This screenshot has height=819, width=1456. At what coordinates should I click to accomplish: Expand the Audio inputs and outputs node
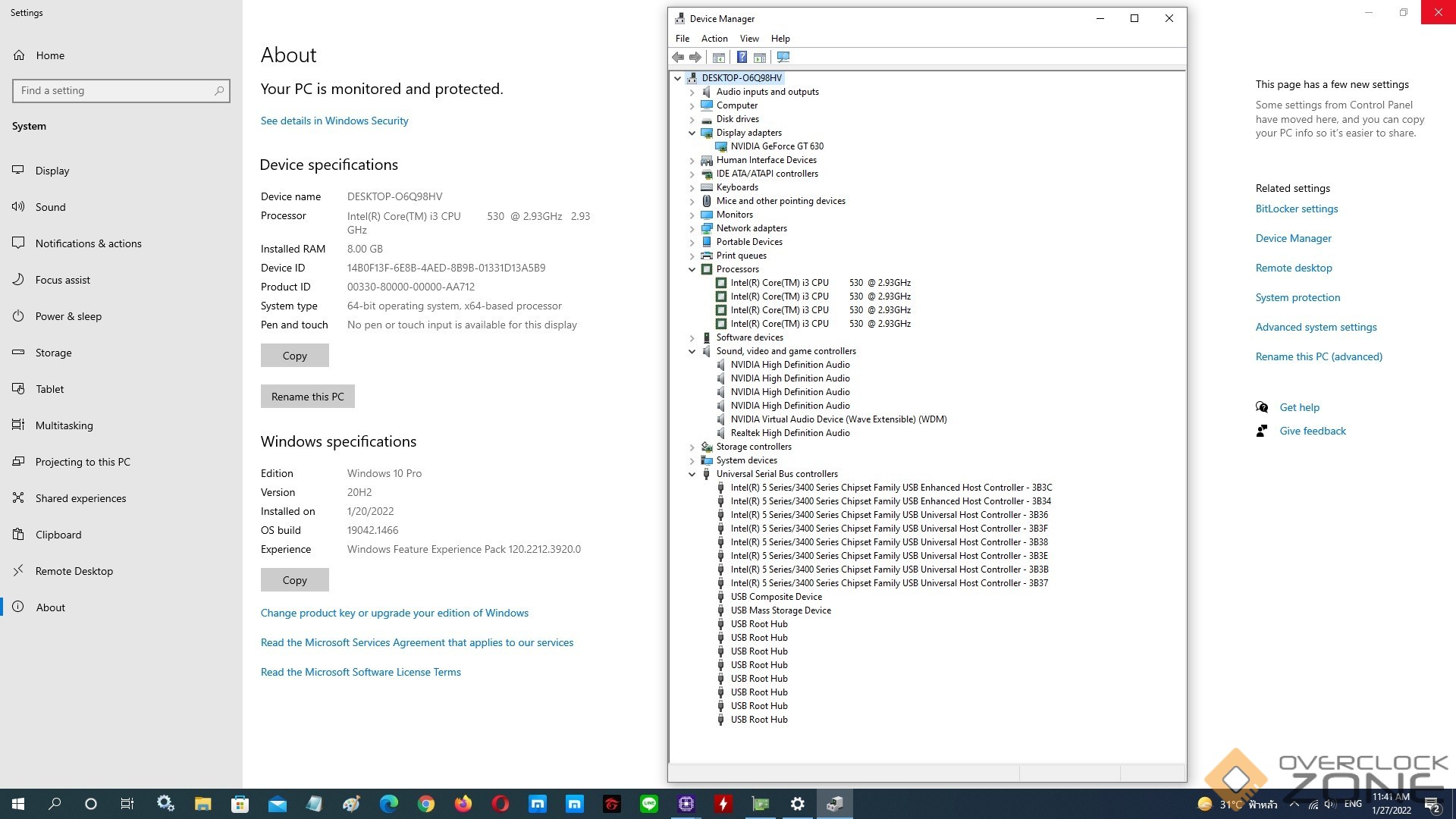click(692, 92)
